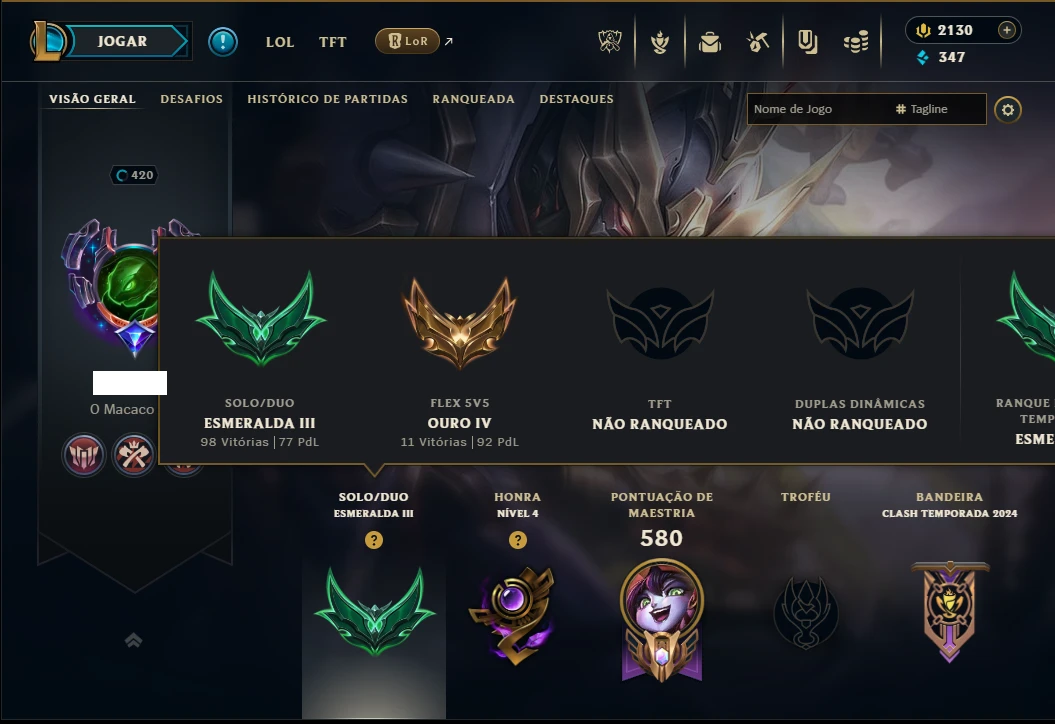Click the Solo/Duo question mark help icon
Screen dimensions: 1055x724
374,540
